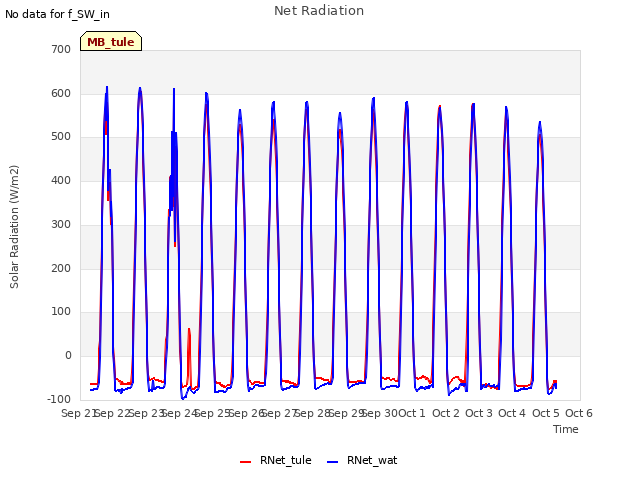The height and width of the screenshot is (480, 640).
Task: Click the 400 y-axis tick label
Action: [x=61, y=180]
